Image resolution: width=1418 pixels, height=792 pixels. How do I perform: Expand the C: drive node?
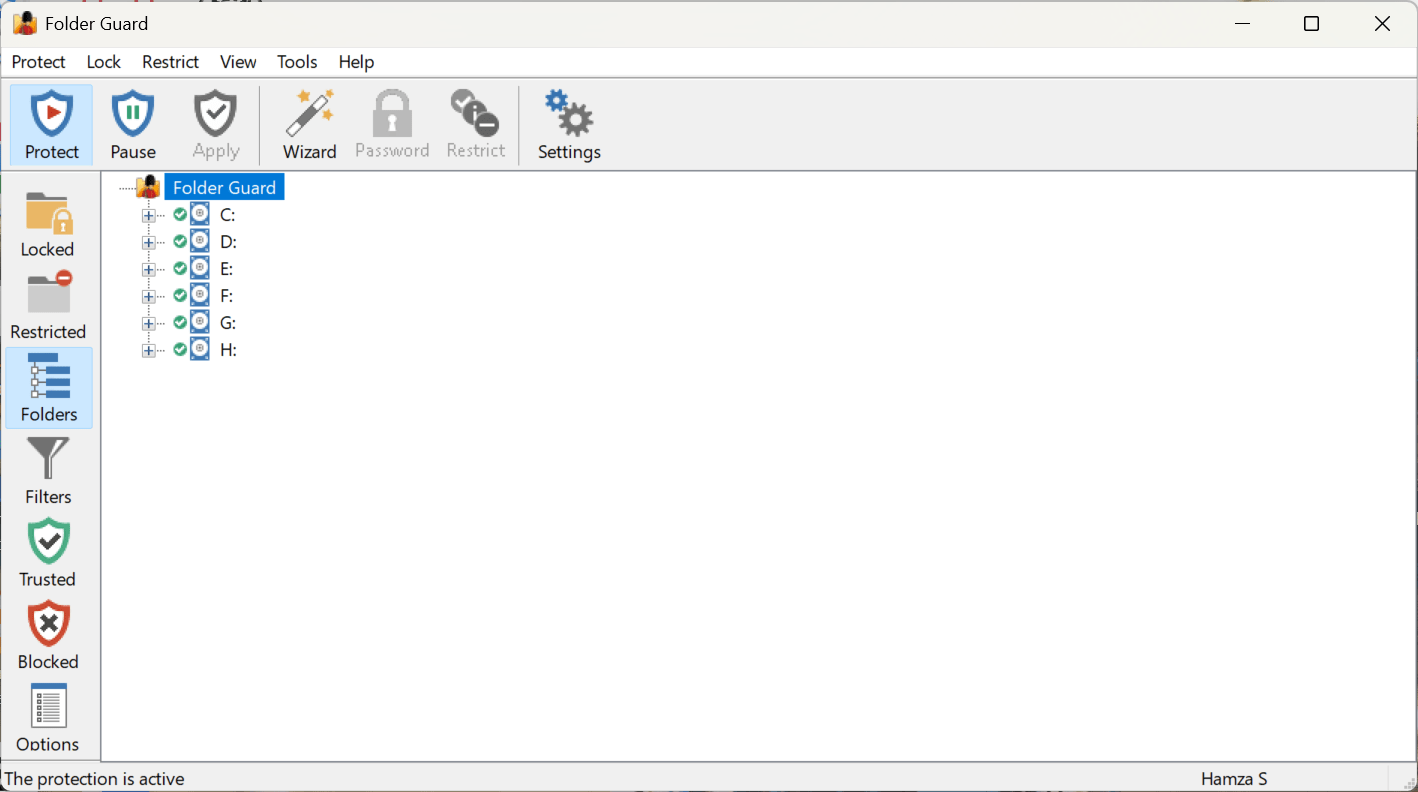click(x=149, y=216)
